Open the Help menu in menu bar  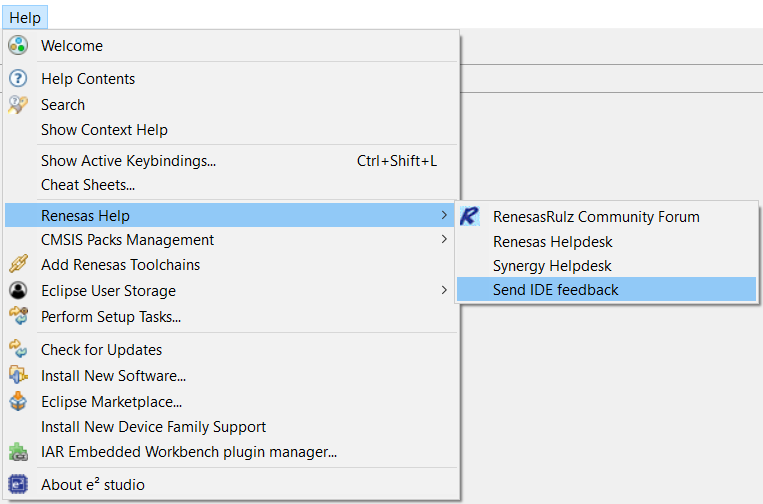(x=25, y=18)
